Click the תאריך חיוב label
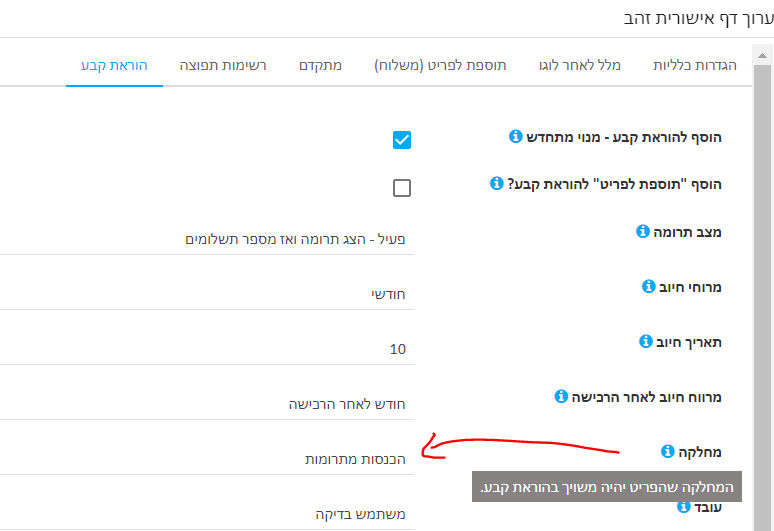This screenshot has height=531, width=774. tap(689, 342)
